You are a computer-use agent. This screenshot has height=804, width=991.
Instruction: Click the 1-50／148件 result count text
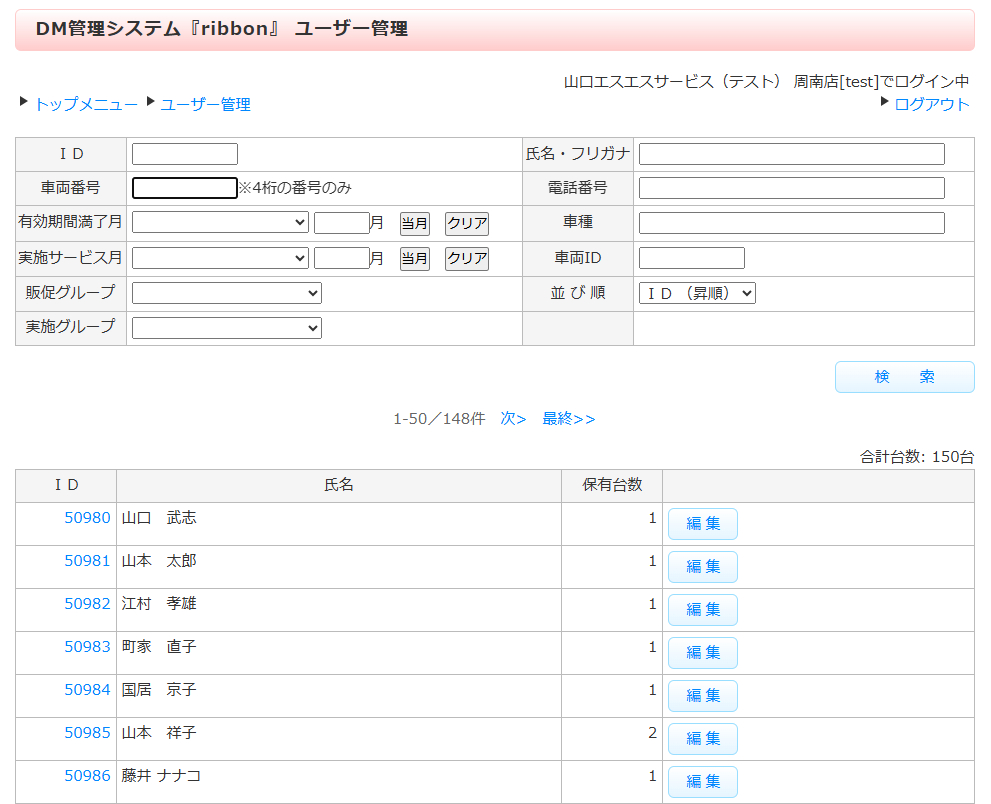click(x=439, y=419)
